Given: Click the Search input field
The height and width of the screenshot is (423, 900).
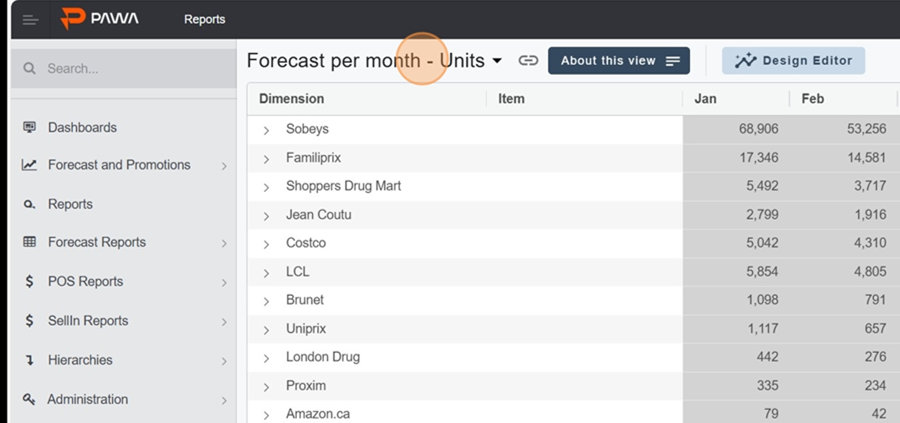Looking at the screenshot, I should point(123,69).
